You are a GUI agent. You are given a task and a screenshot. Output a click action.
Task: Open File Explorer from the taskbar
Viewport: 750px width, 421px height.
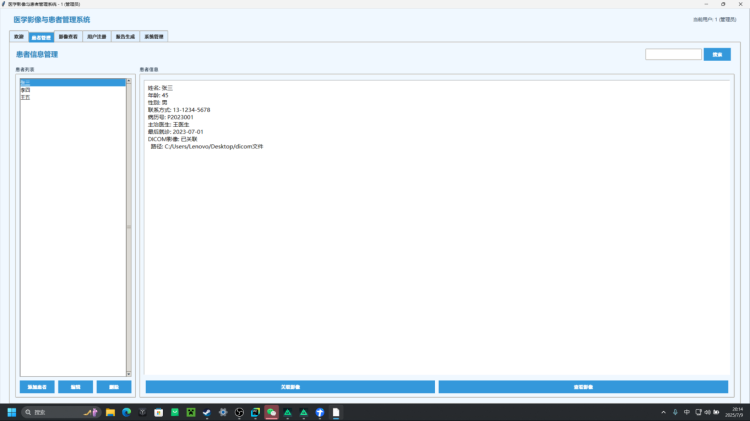[110, 412]
